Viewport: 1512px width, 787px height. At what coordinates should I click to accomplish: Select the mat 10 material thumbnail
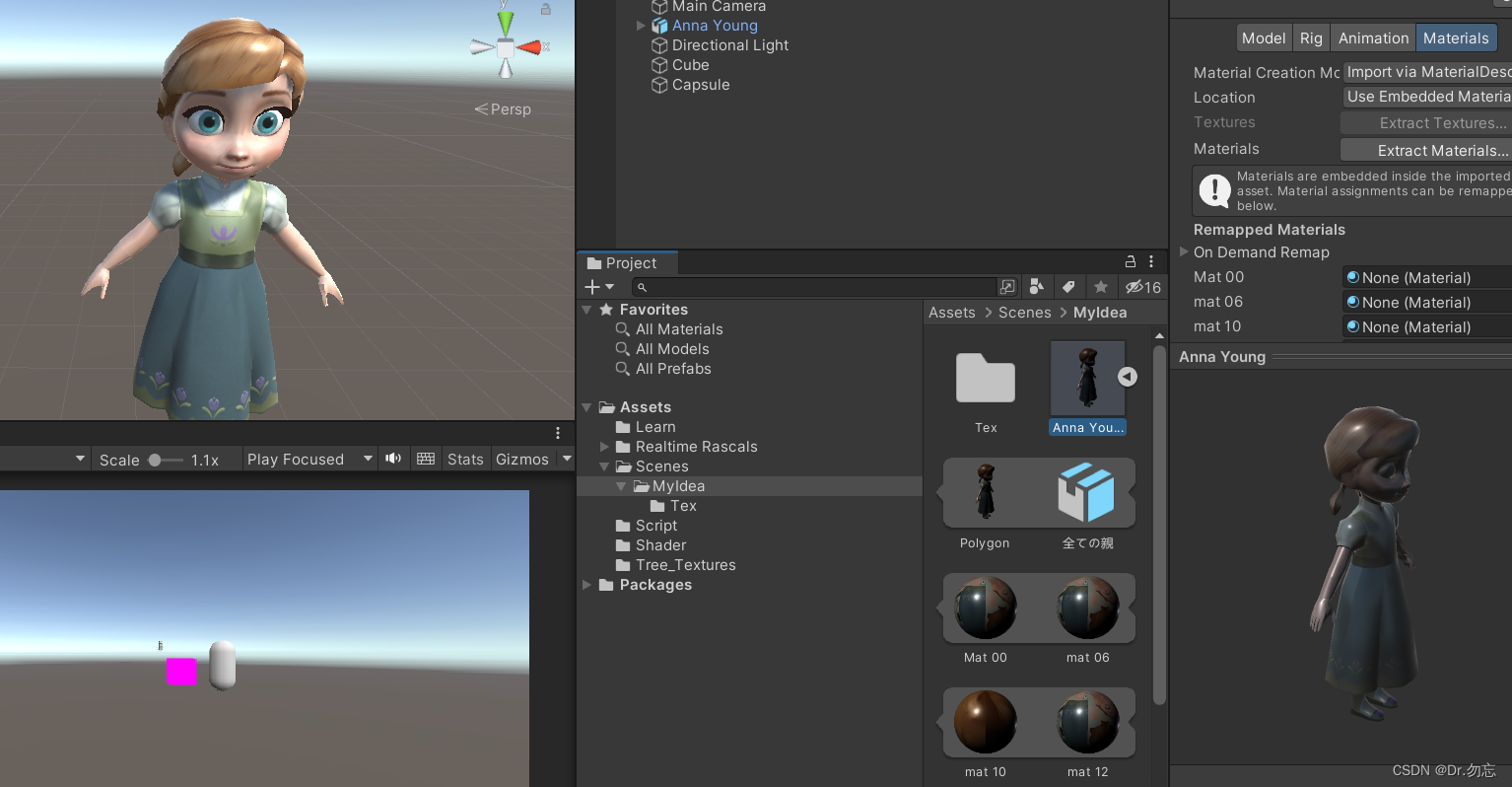point(986,723)
